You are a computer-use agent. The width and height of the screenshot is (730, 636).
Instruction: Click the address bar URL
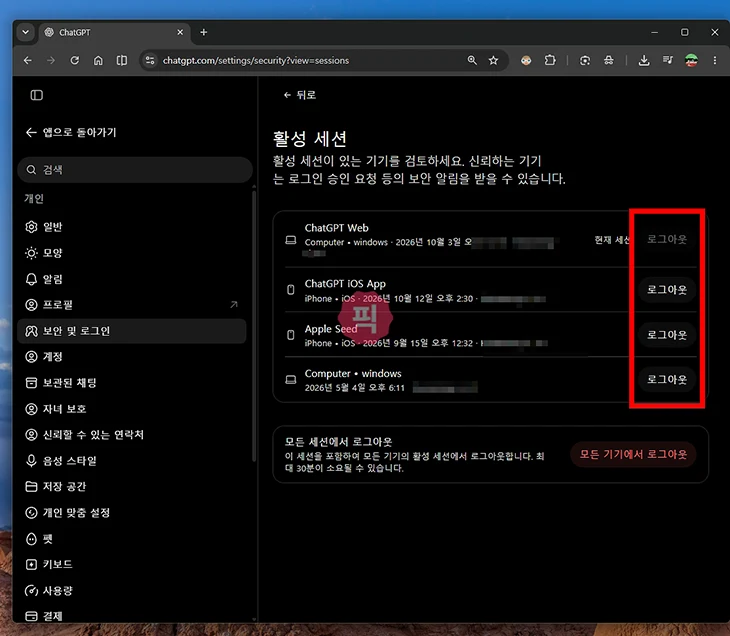pyautogui.click(x=256, y=61)
